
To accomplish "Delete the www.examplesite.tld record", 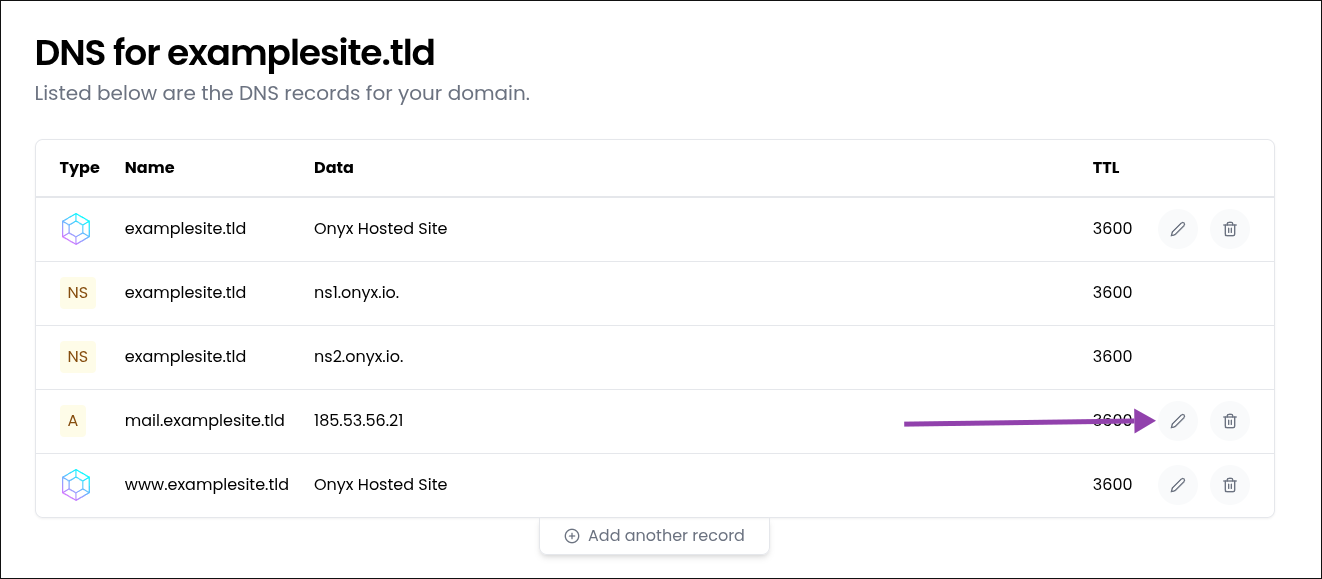I will (x=1230, y=485).
